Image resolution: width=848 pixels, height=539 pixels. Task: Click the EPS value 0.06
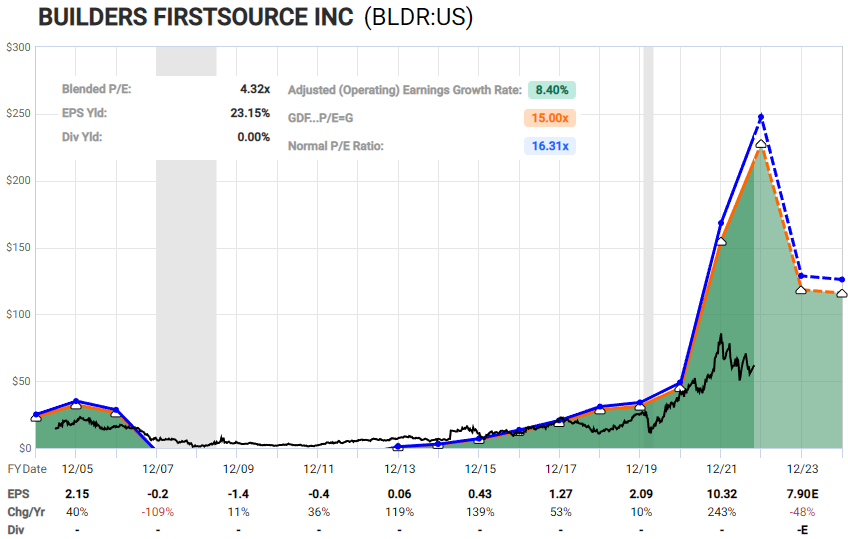[x=400, y=494]
